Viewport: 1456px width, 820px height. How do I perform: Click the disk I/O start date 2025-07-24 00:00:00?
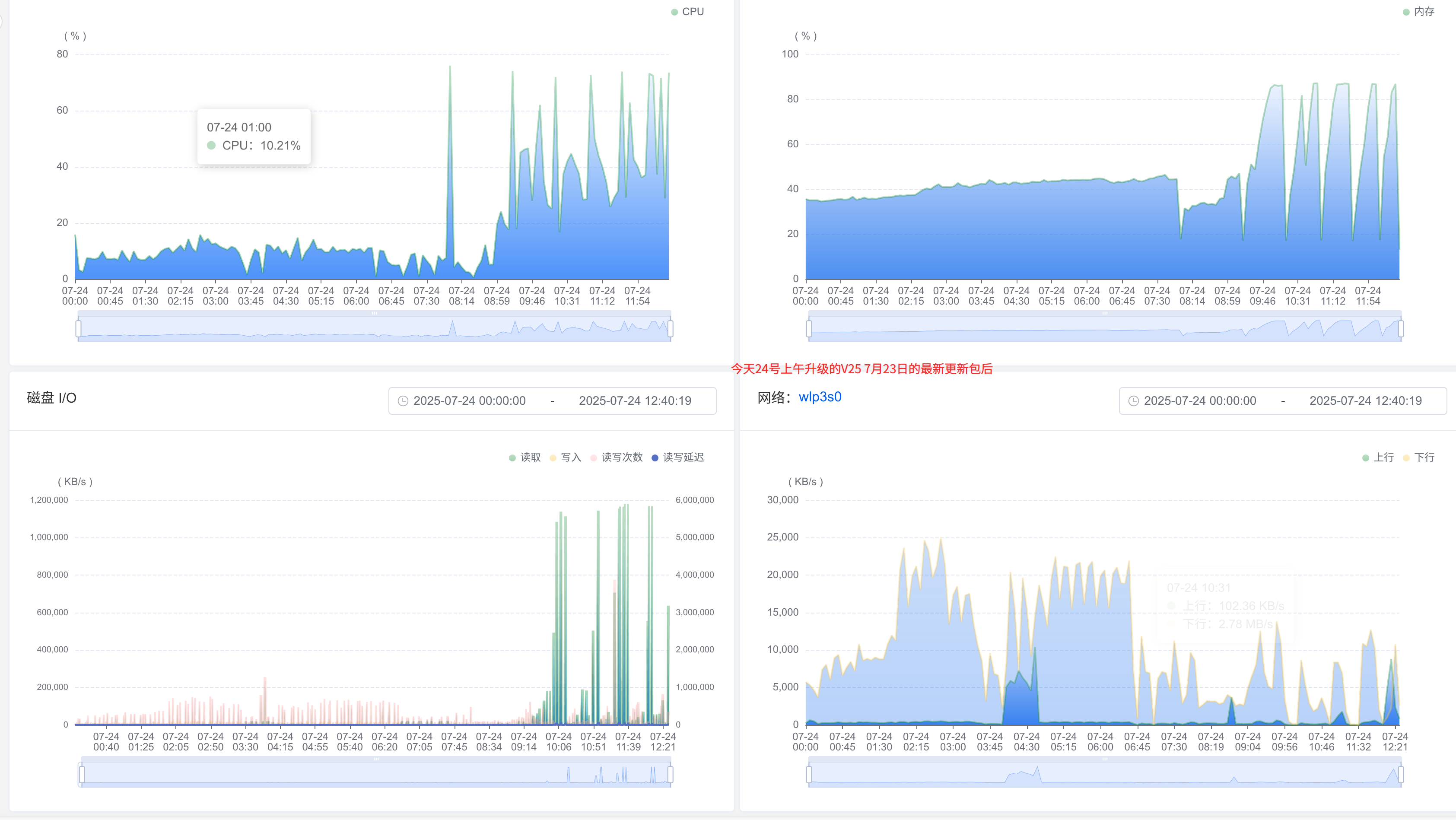click(x=469, y=400)
